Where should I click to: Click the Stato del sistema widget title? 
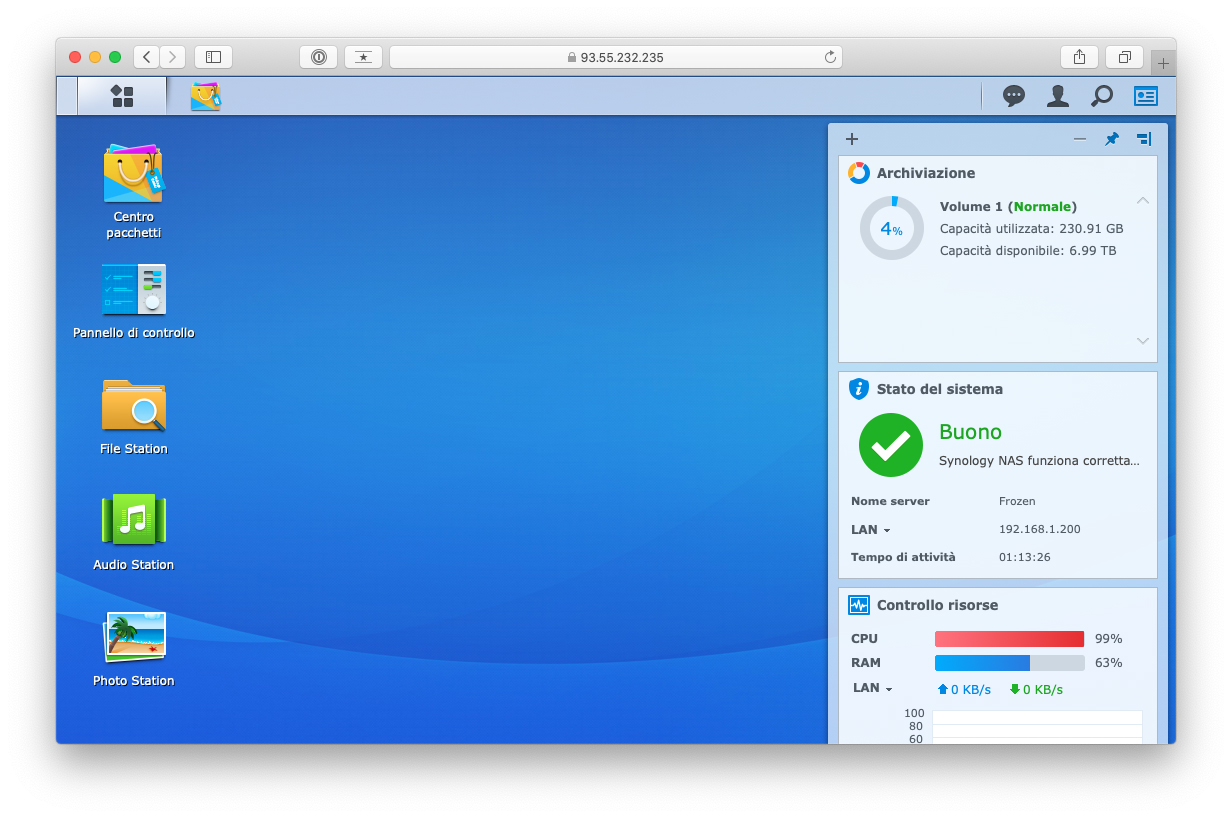940,389
